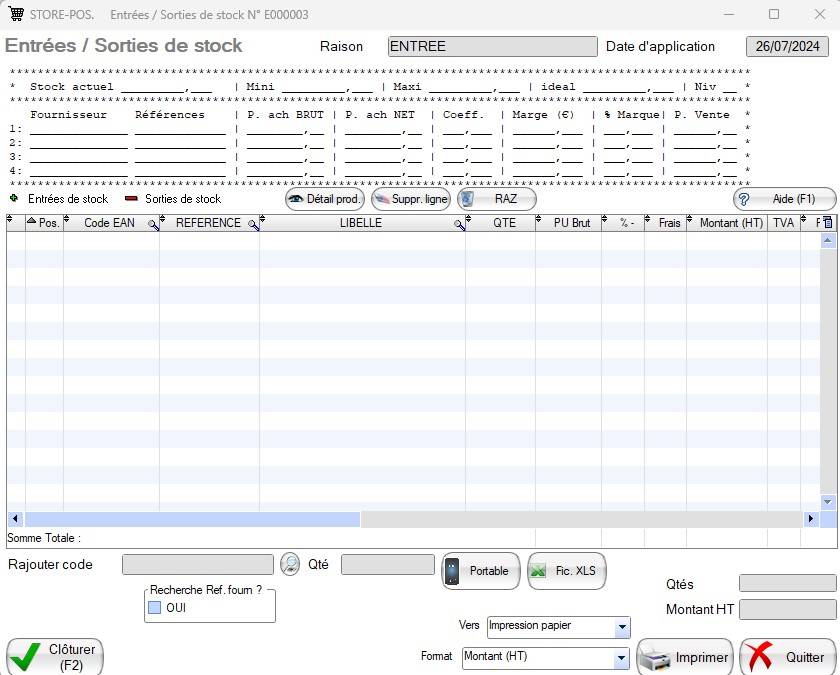Open the Format Montant (HT) dropdown
Image resolution: width=840 pixels, height=675 pixels.
[x=622, y=658]
